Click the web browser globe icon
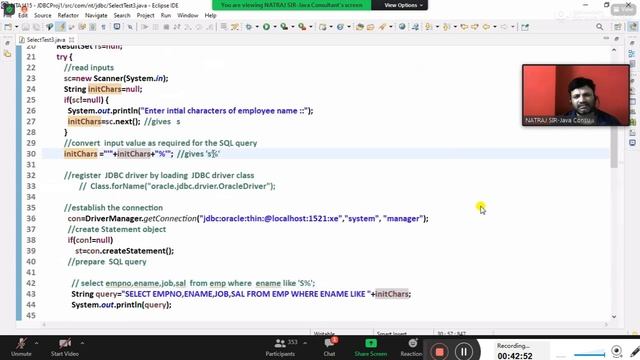Screen dimensions: 640x360 402,27
